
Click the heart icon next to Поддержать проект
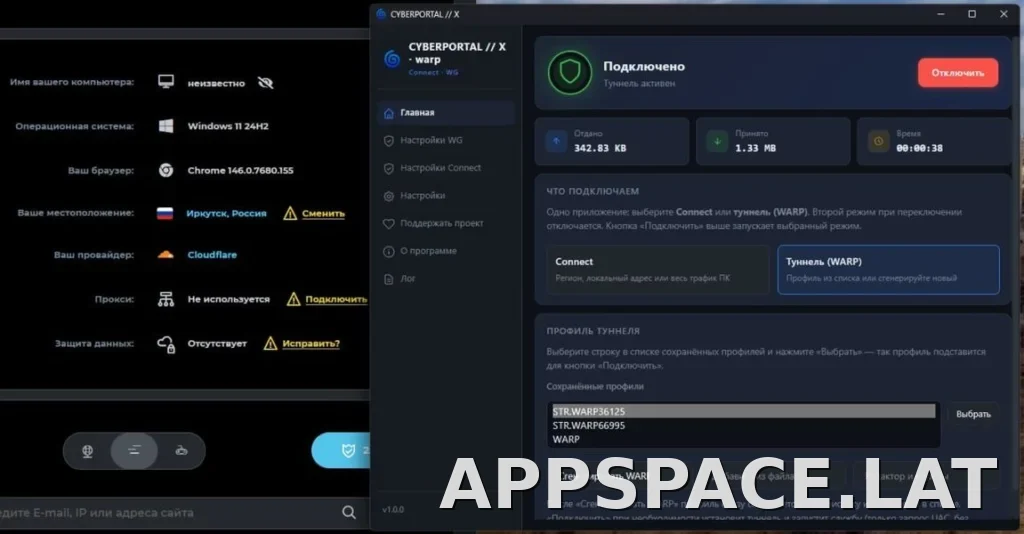pos(389,224)
